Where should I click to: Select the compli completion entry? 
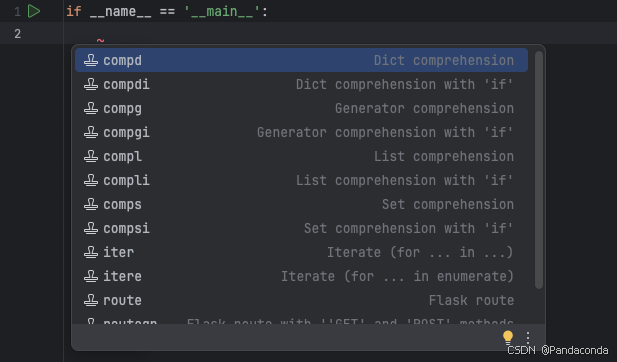pos(301,180)
